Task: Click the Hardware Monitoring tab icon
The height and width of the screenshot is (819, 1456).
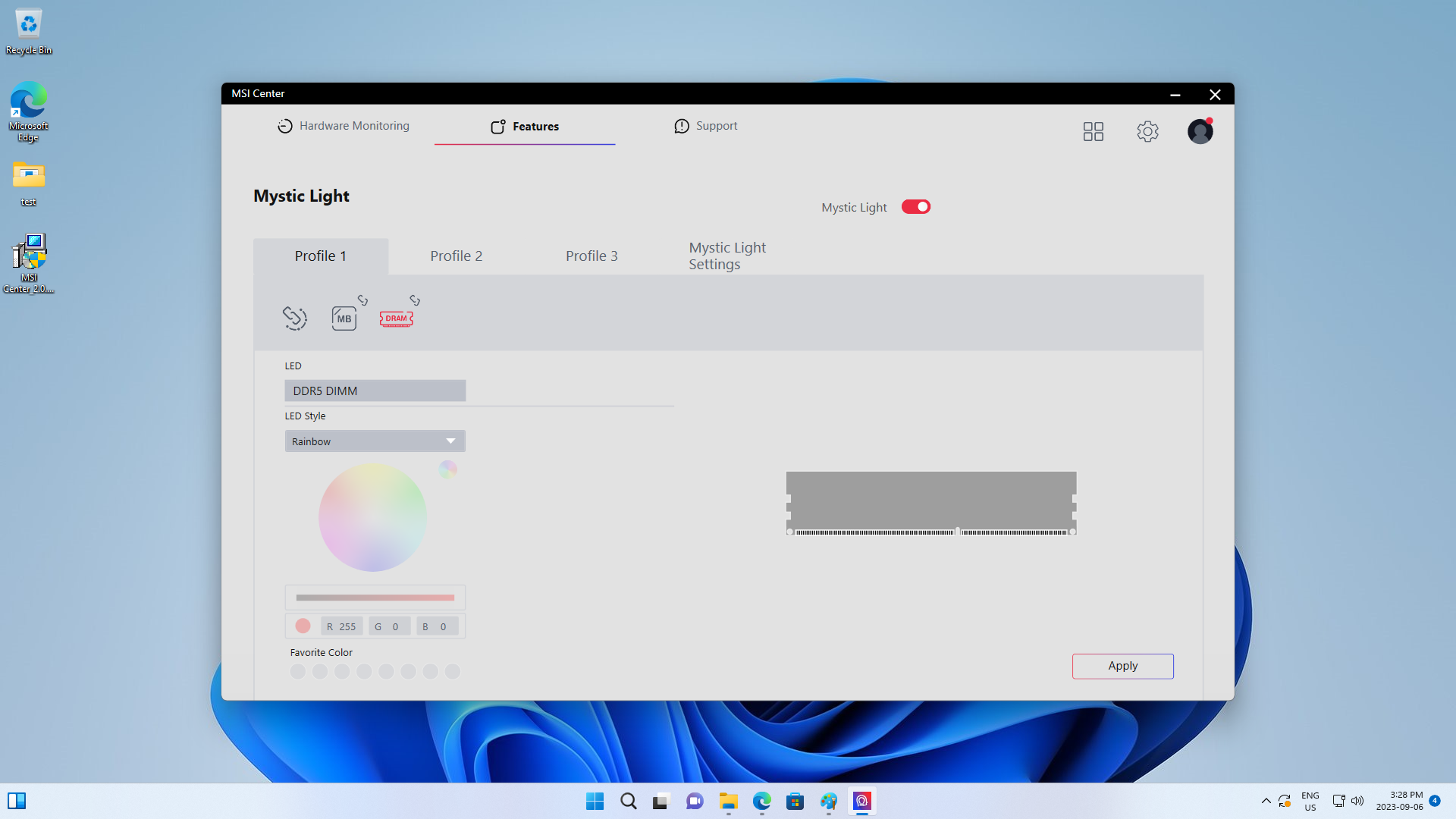Action: tap(283, 125)
